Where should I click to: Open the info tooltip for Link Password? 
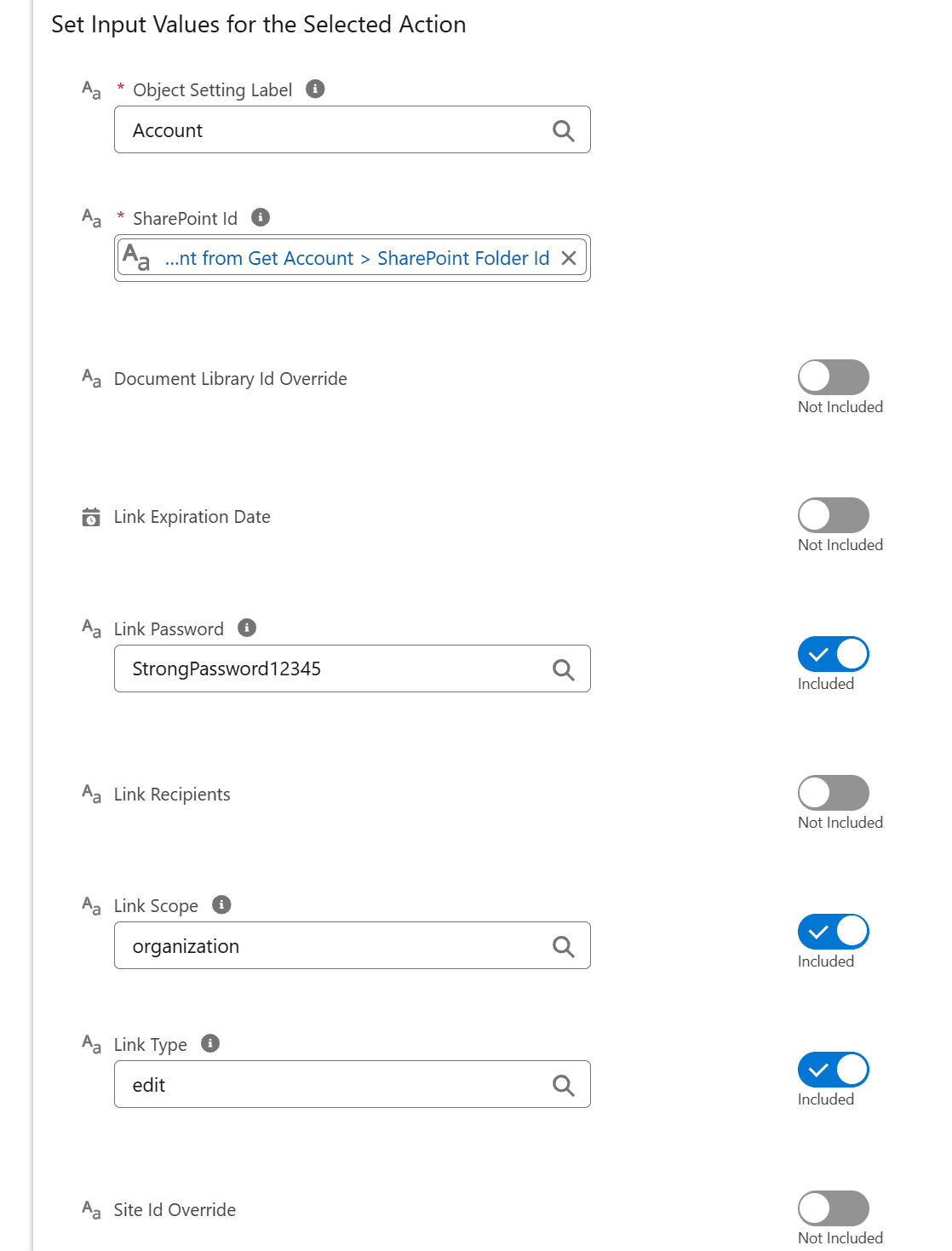click(246, 628)
